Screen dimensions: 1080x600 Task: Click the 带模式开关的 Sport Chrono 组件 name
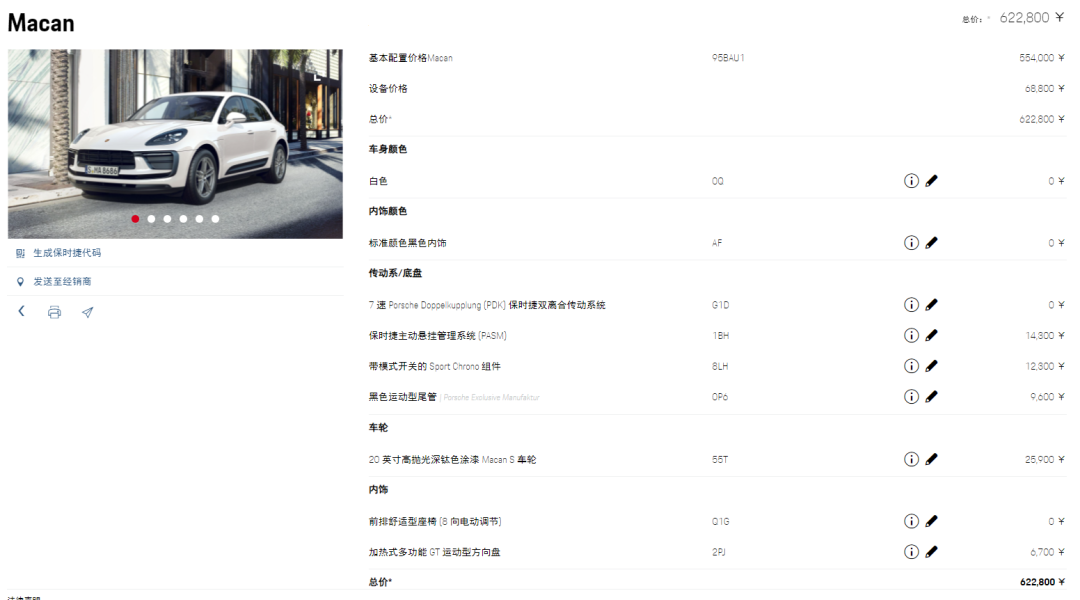pos(435,366)
